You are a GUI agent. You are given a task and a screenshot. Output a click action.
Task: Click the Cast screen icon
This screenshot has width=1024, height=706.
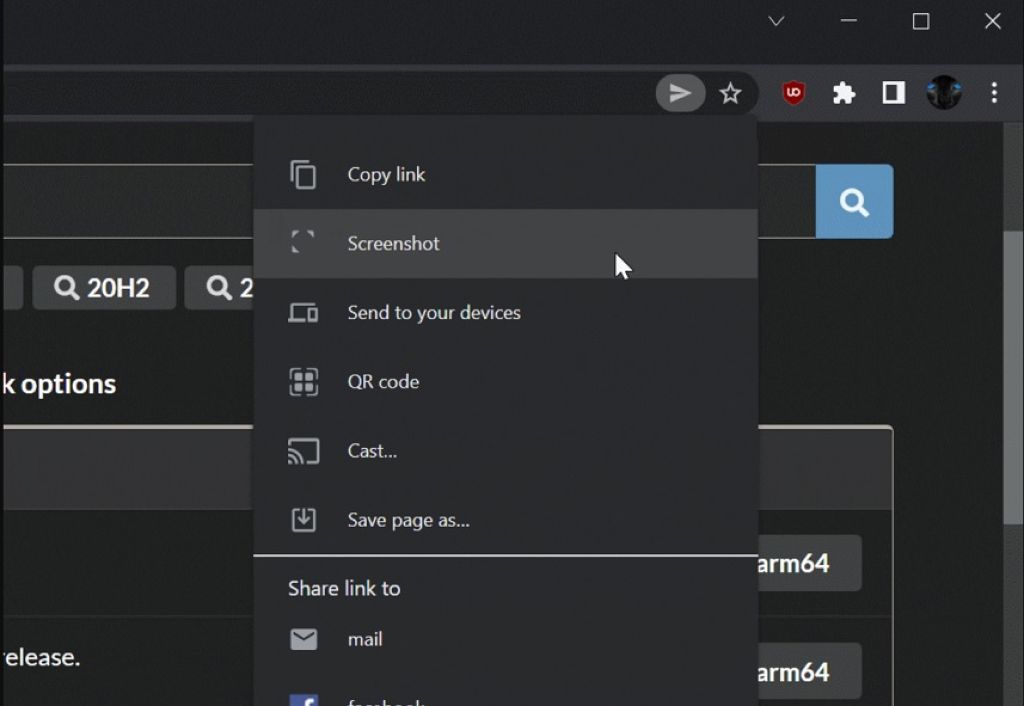pyautogui.click(x=303, y=451)
